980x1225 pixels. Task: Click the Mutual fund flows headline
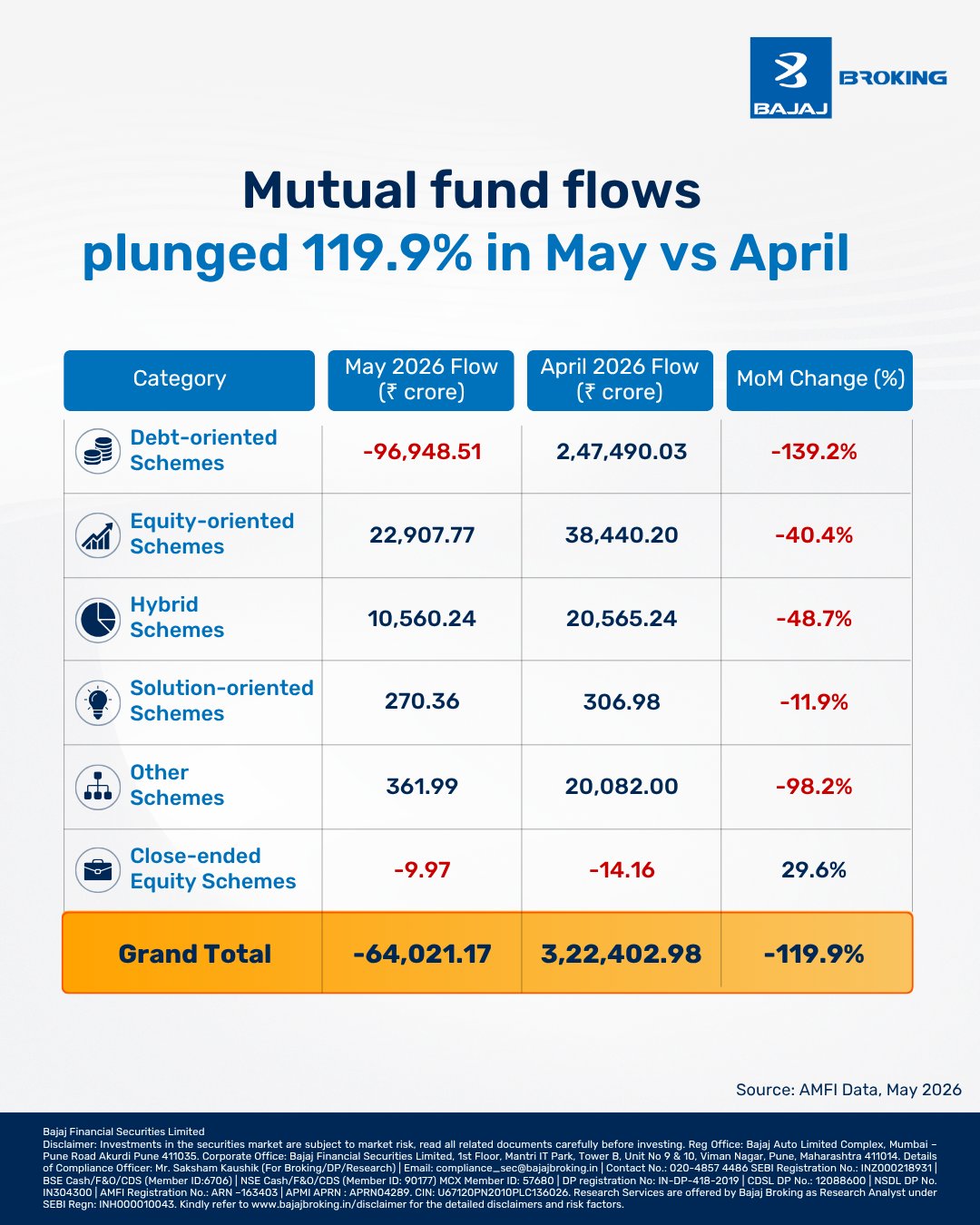pyautogui.click(x=472, y=191)
